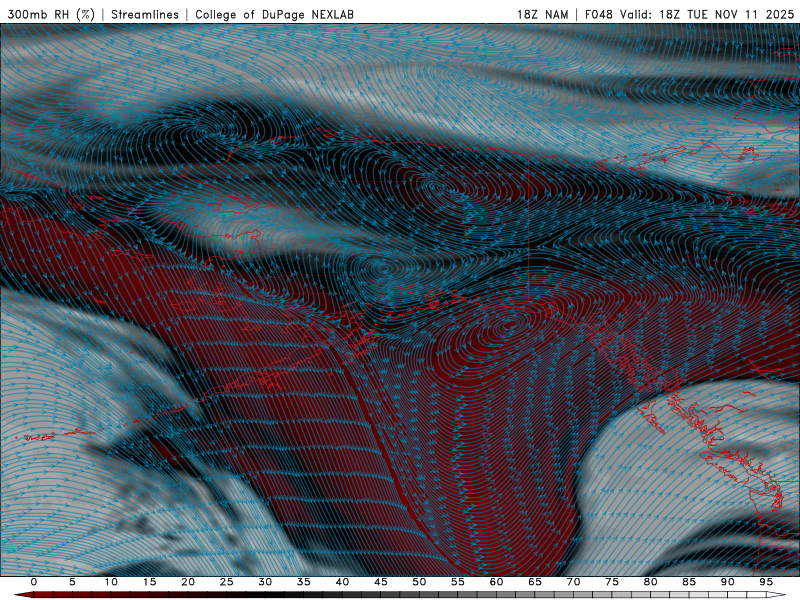
Task: Select the 'Streamlines' label in header
Action: [145, 14]
